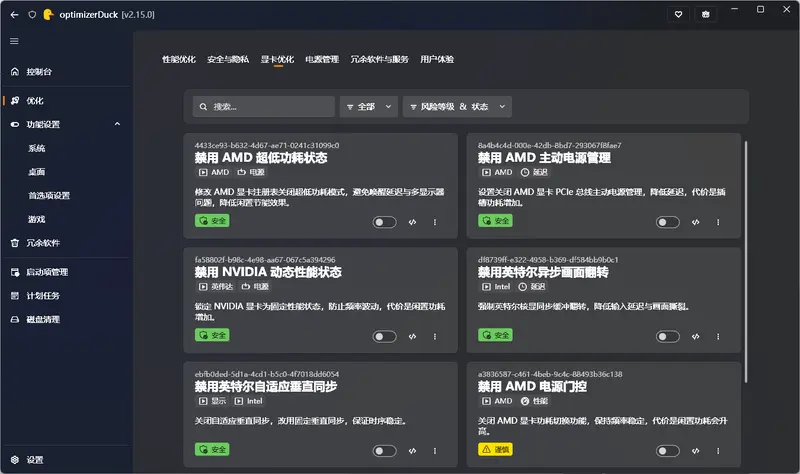The image size is (800, 474).
Task: Click the back arrow in title bar
Action: 14,15
